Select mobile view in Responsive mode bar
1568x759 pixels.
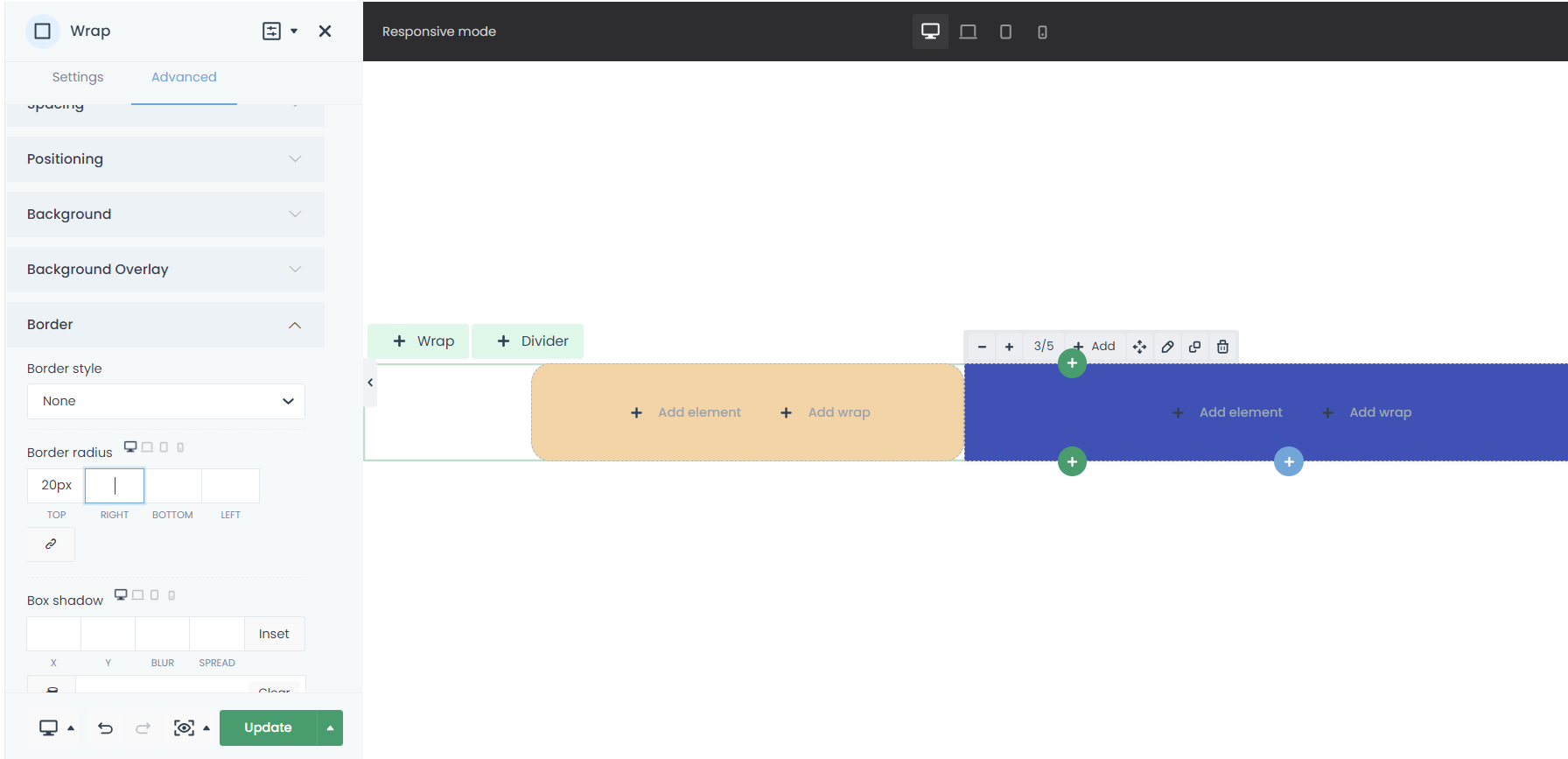click(x=1043, y=32)
